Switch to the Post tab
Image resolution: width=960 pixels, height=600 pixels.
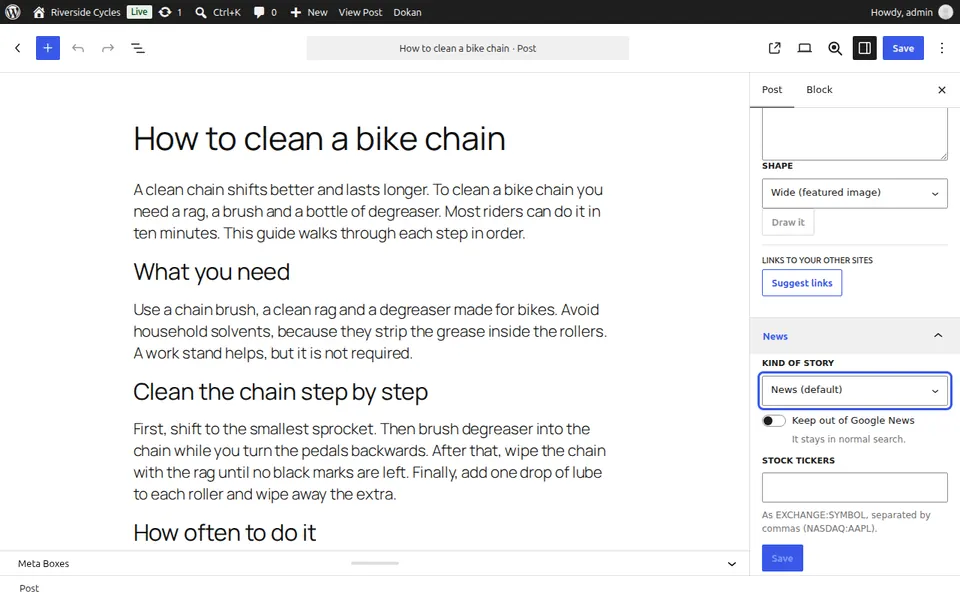[772, 89]
